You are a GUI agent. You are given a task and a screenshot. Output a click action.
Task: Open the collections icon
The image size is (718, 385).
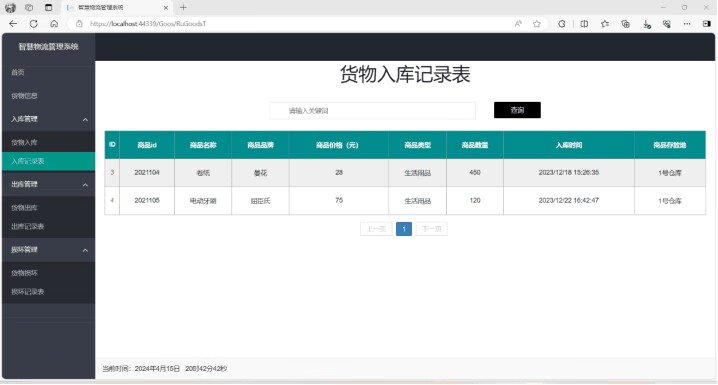tap(626, 24)
